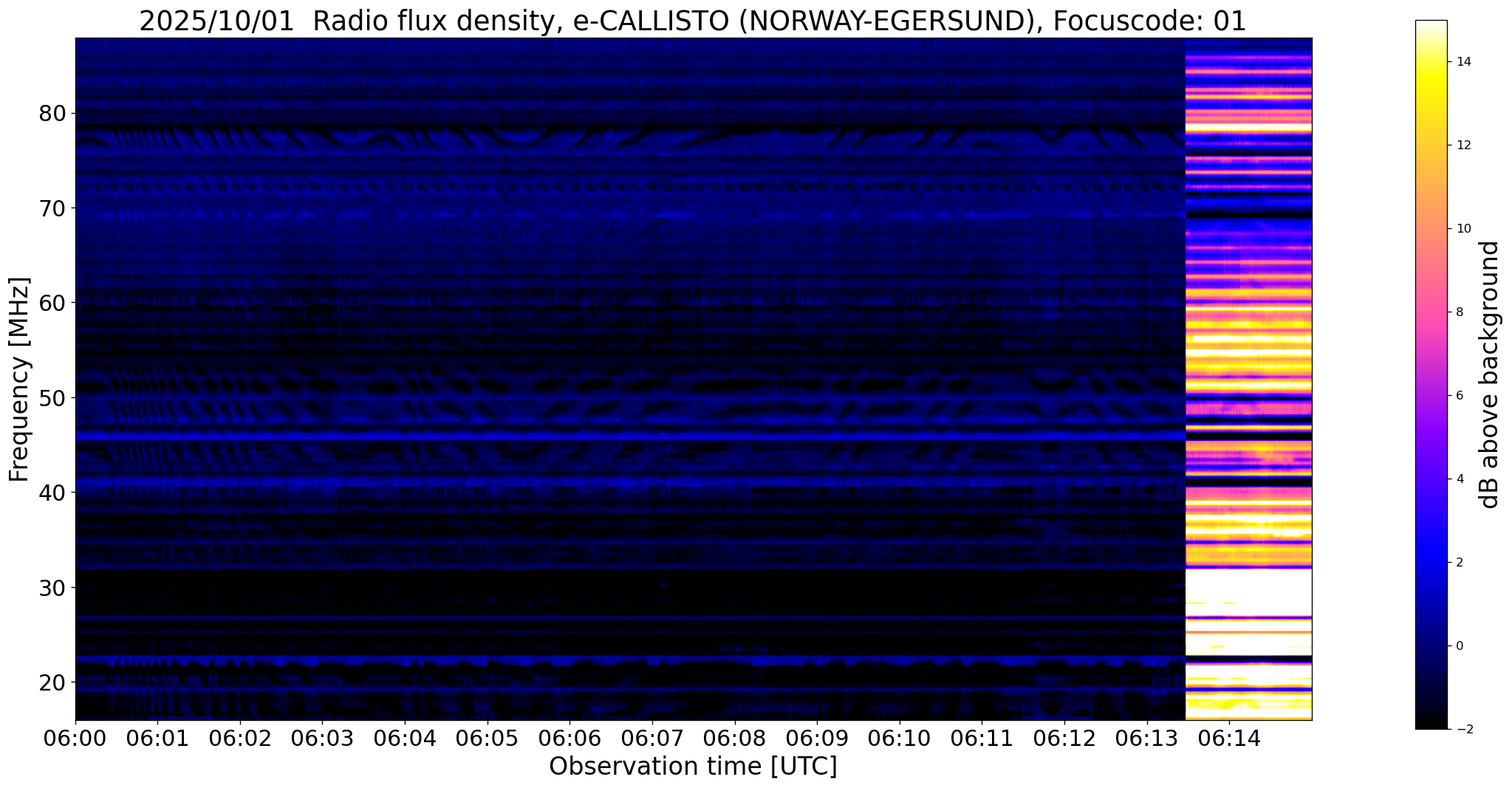1512x788 pixels.
Task: Click the 'Observation time [UTC]' x-axis label
Action: click(693, 767)
